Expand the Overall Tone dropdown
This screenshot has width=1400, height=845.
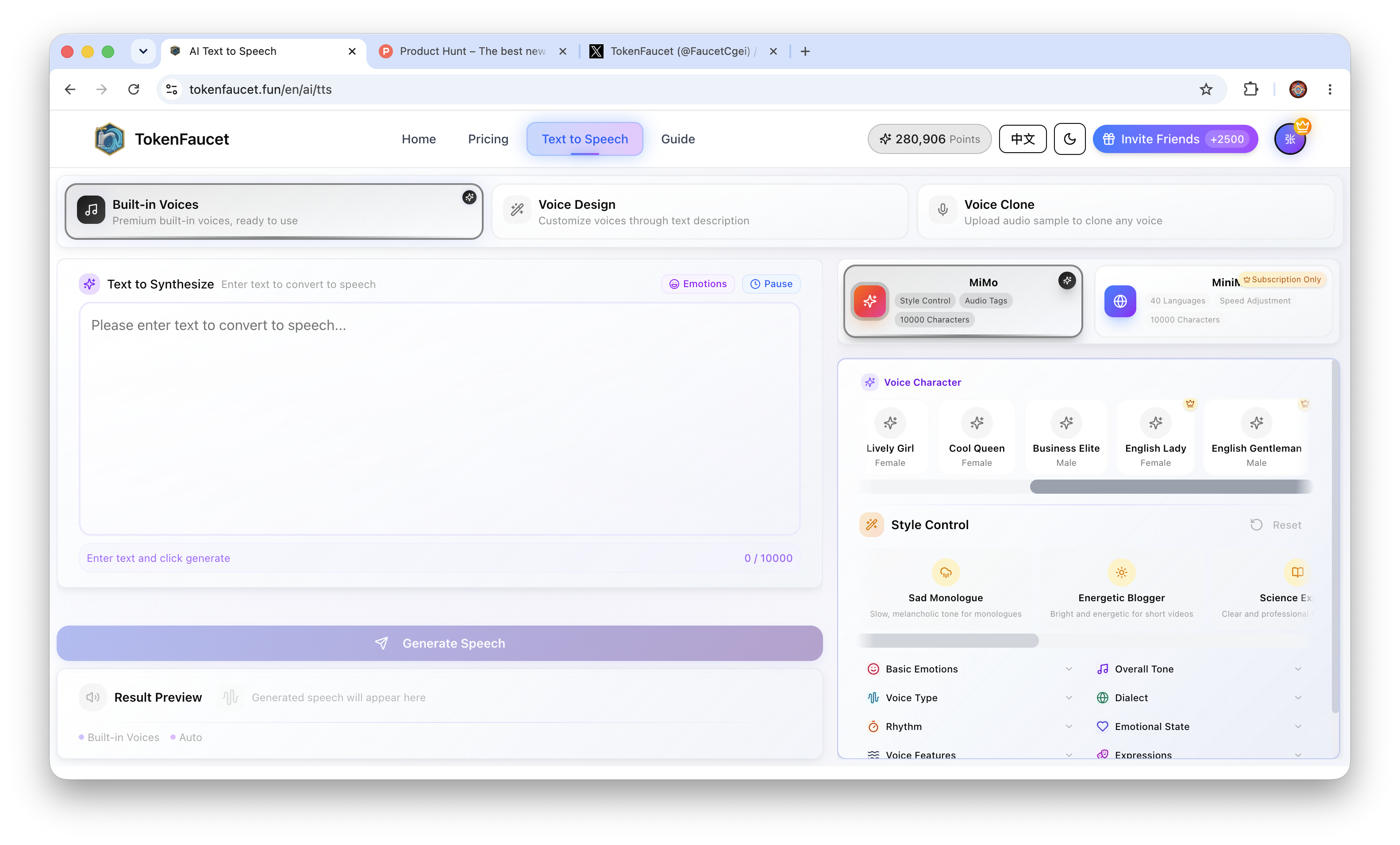[1199, 669]
